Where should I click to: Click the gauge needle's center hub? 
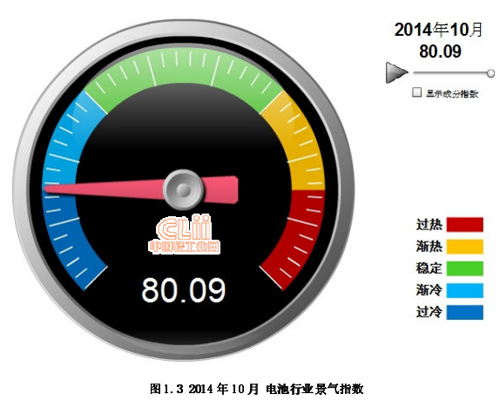pyautogui.click(x=183, y=190)
